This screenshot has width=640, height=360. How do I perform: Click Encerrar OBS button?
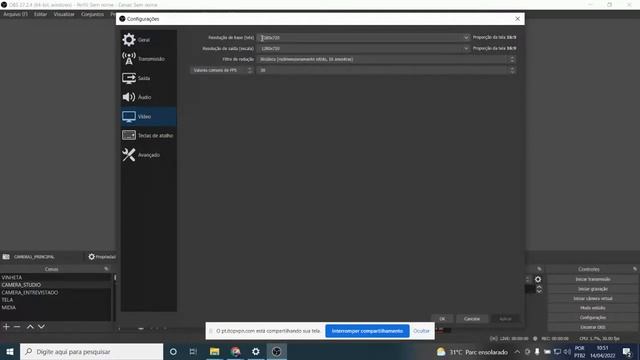point(593,327)
